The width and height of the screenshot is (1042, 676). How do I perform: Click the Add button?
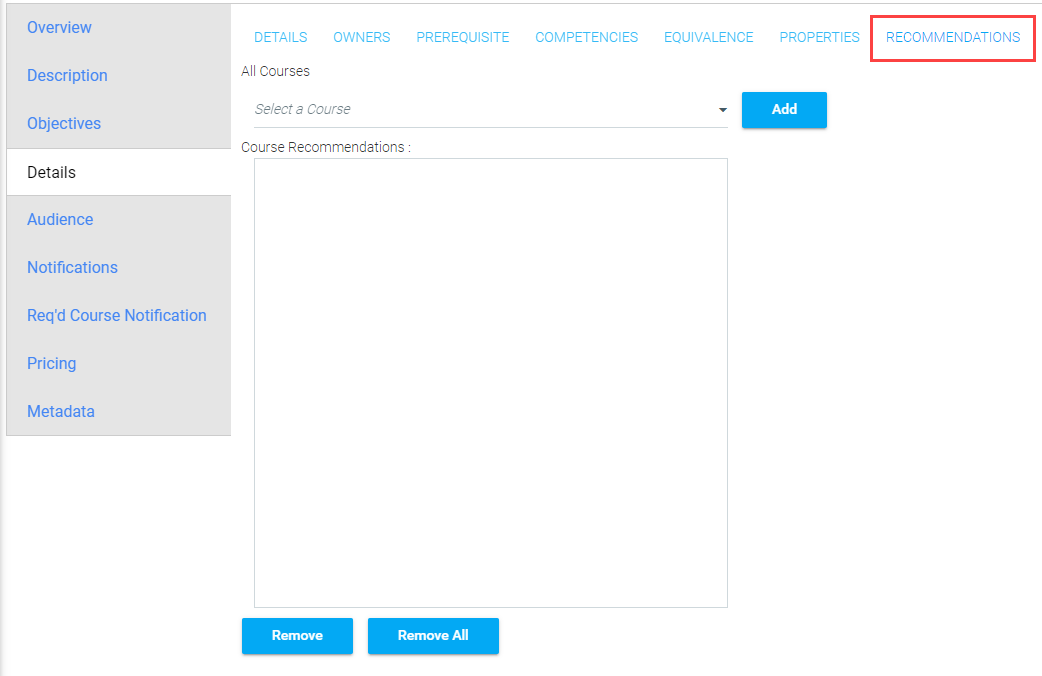pos(784,110)
